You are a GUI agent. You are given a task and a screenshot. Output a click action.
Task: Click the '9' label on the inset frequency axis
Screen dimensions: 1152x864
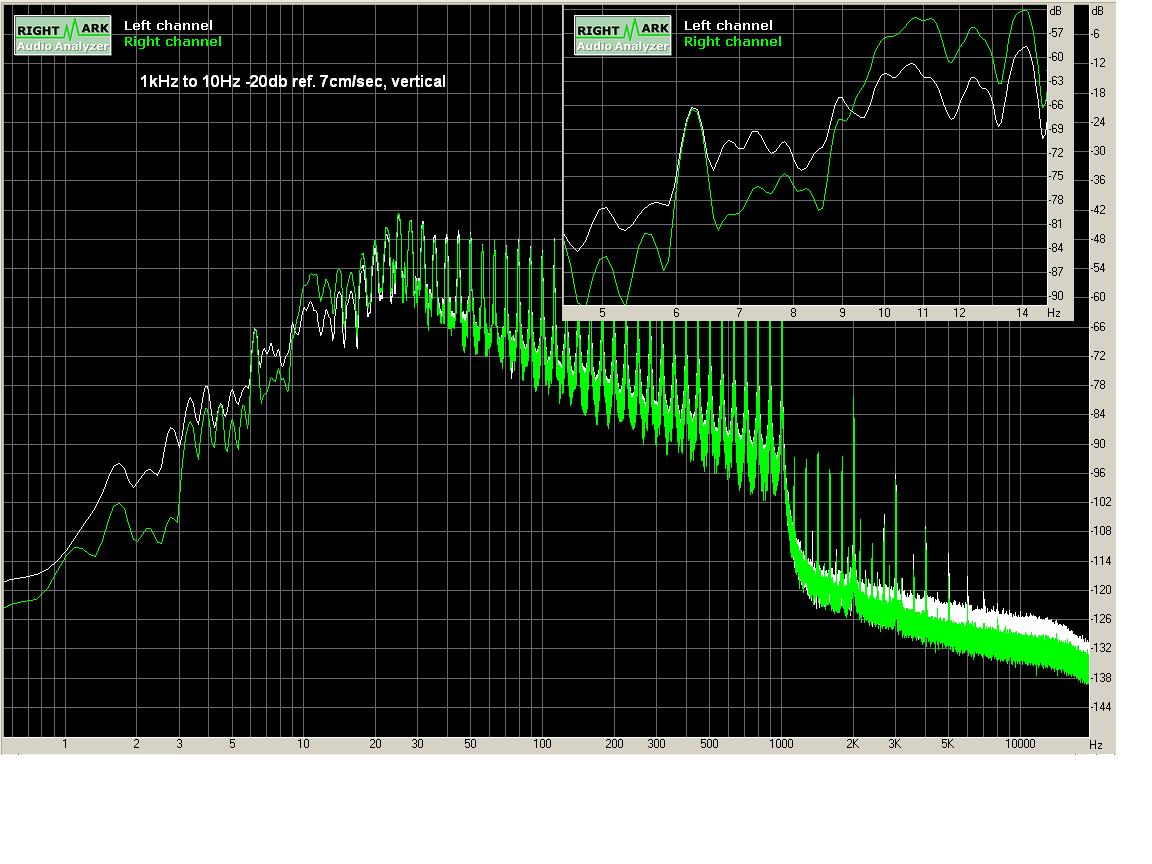click(x=842, y=313)
